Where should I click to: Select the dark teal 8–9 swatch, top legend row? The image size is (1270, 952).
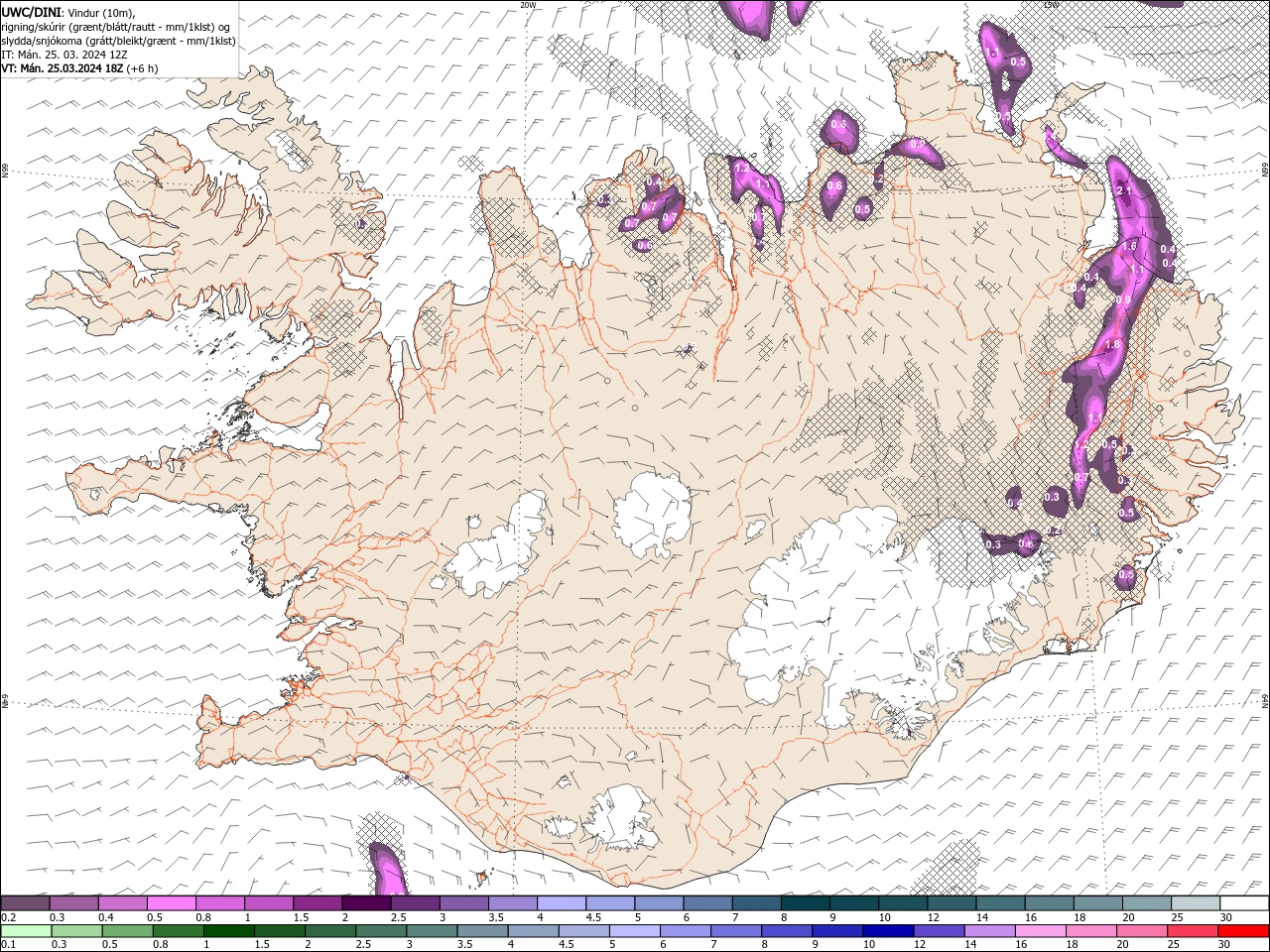point(806,903)
